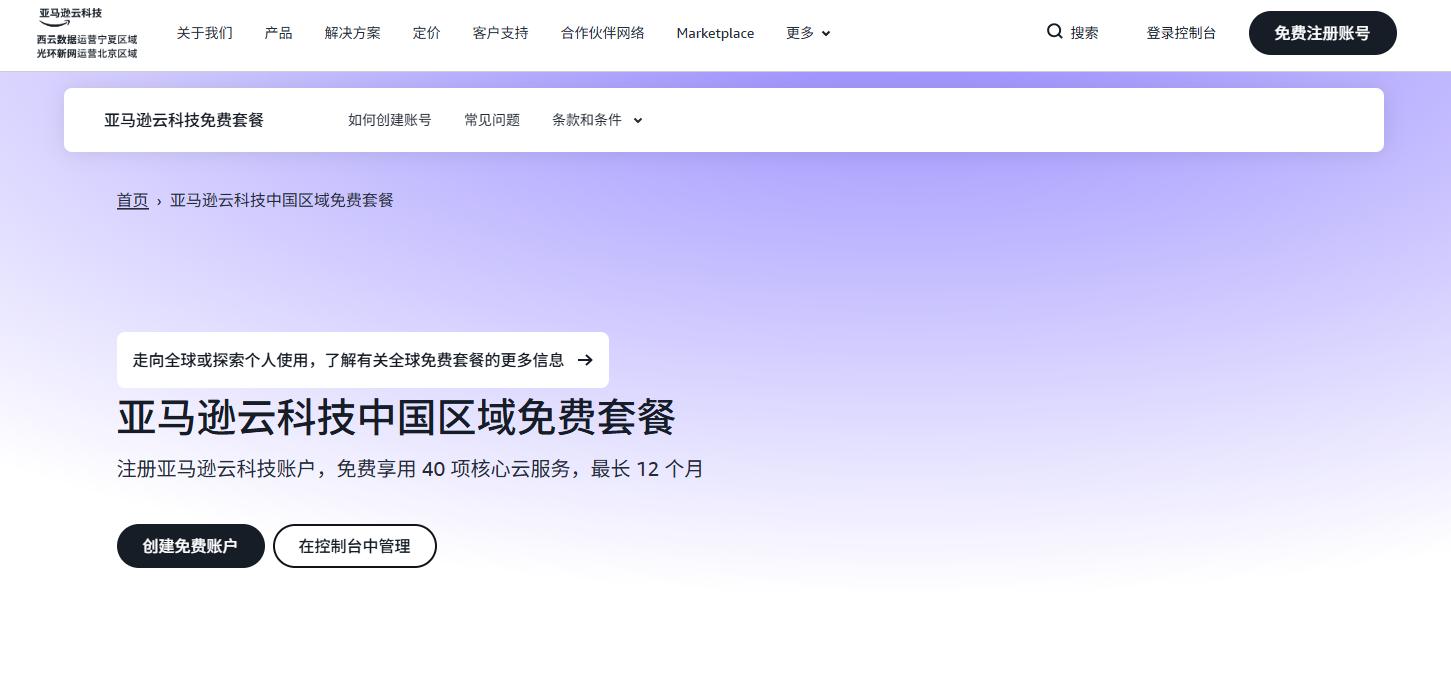Open the 如何创建账号 tab

[389, 120]
